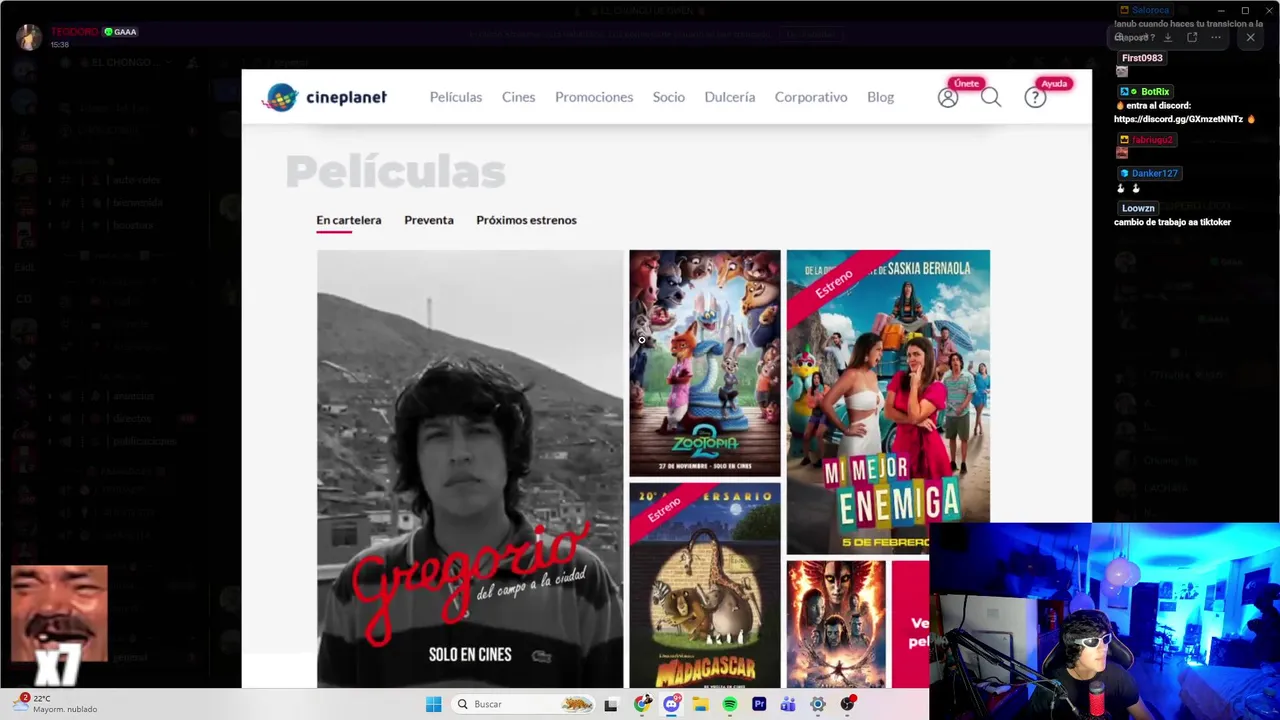Image resolution: width=1280 pixels, height=720 pixels.
Task: Open OBS Studio from the taskbar
Action: coord(848,704)
